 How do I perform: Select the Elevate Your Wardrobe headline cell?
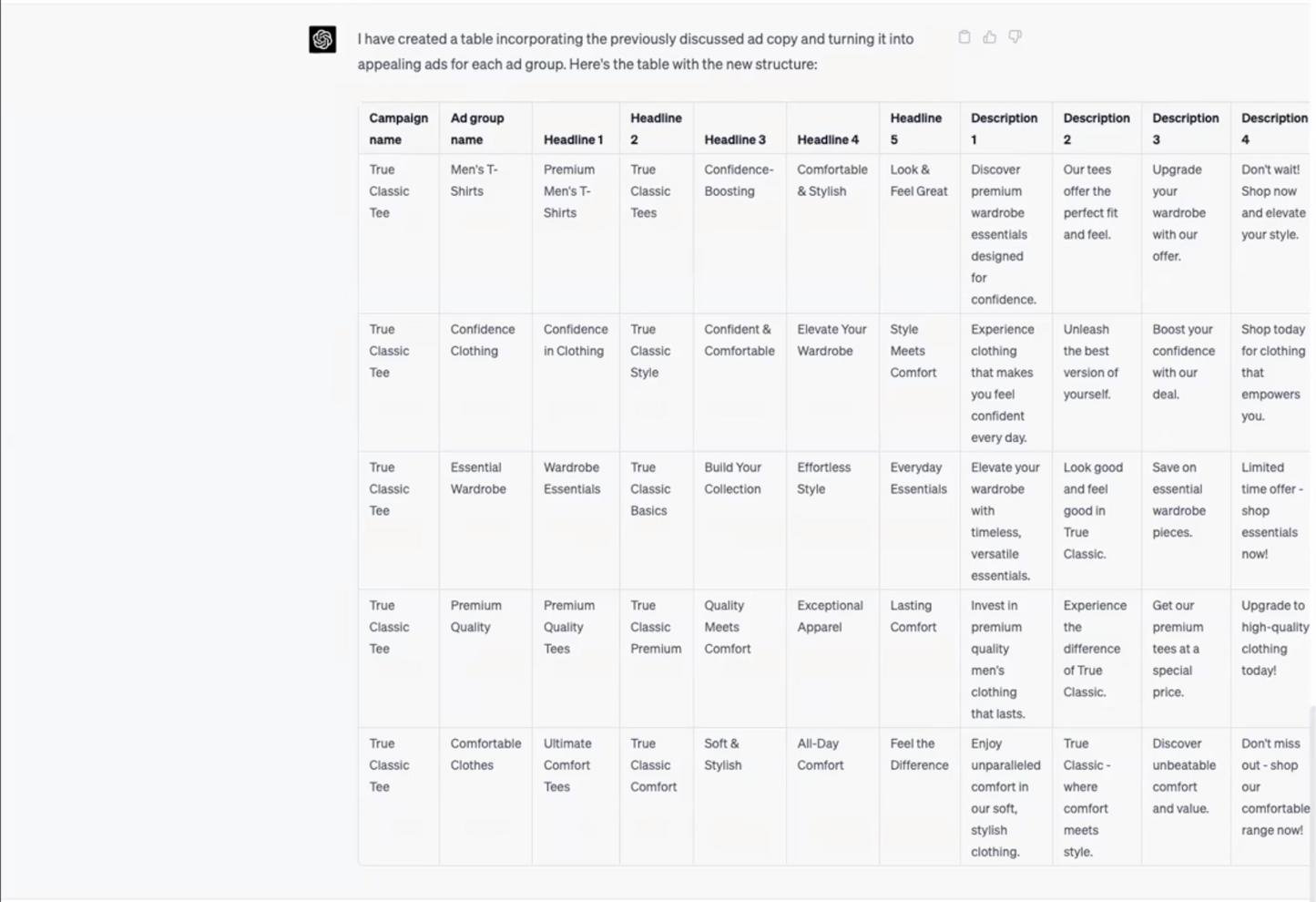(831, 340)
